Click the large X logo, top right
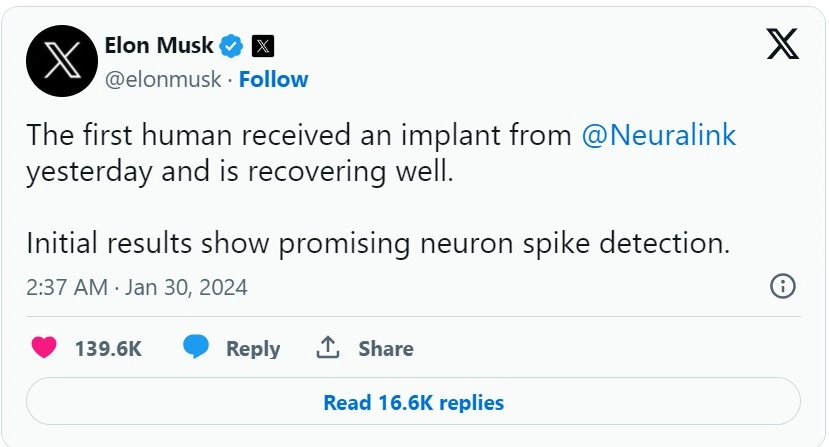 [782, 44]
